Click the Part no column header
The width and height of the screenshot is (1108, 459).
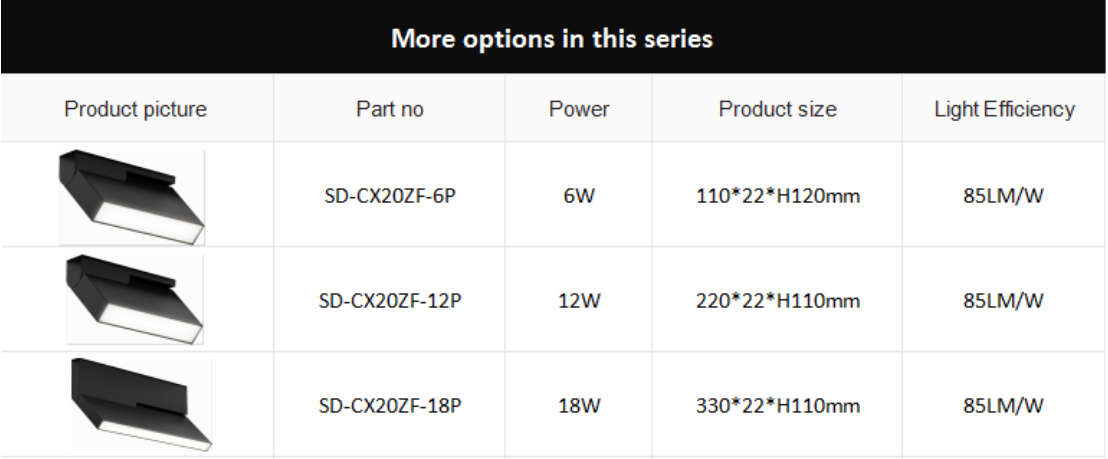pyautogui.click(x=390, y=109)
